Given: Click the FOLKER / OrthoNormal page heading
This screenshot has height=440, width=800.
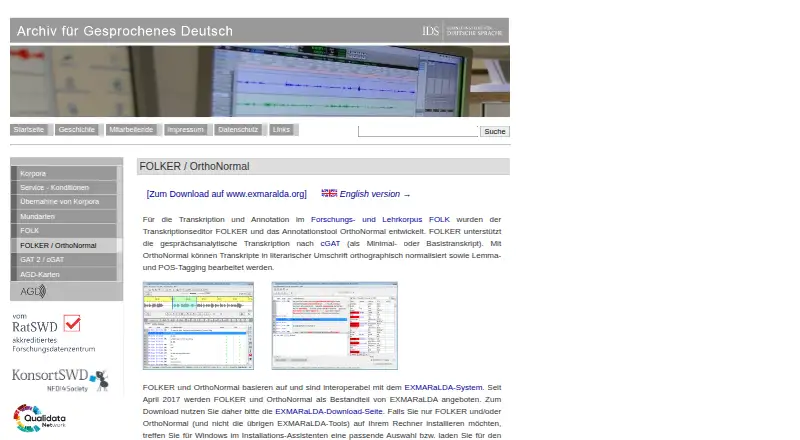Looking at the screenshot, I should pos(194,166).
